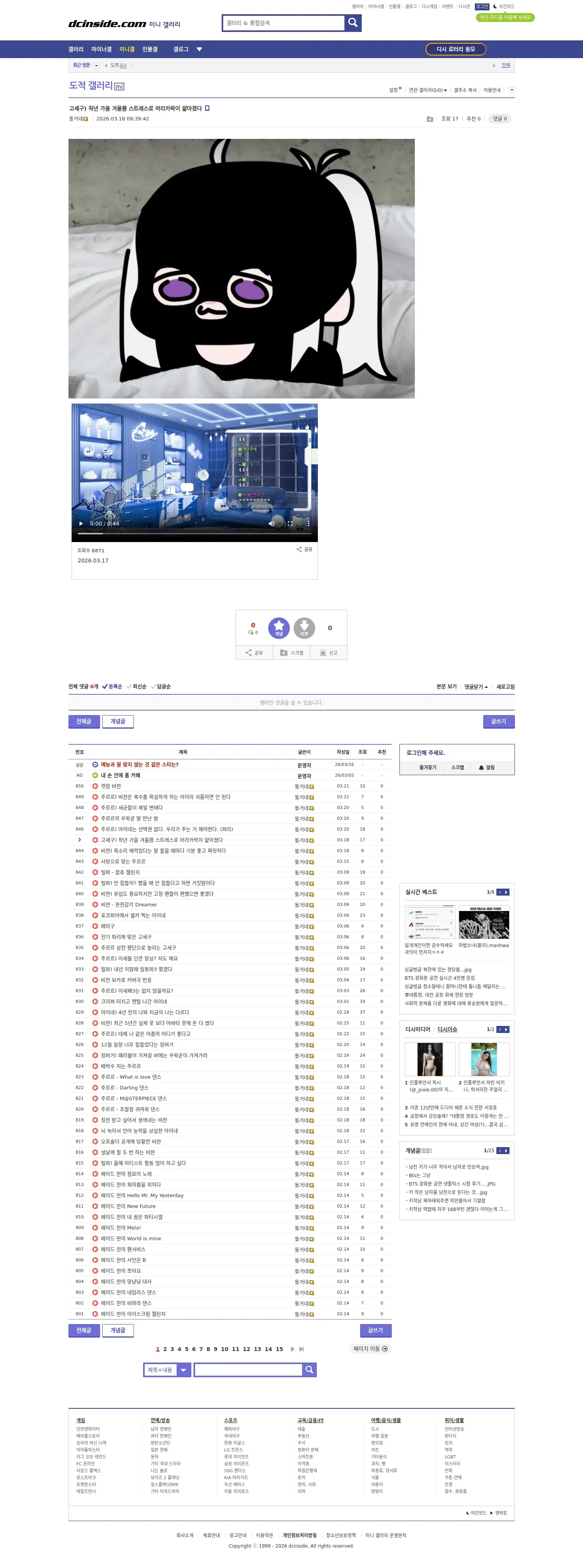
Task: Click upper 글쓰기 write button
Action: (x=499, y=721)
